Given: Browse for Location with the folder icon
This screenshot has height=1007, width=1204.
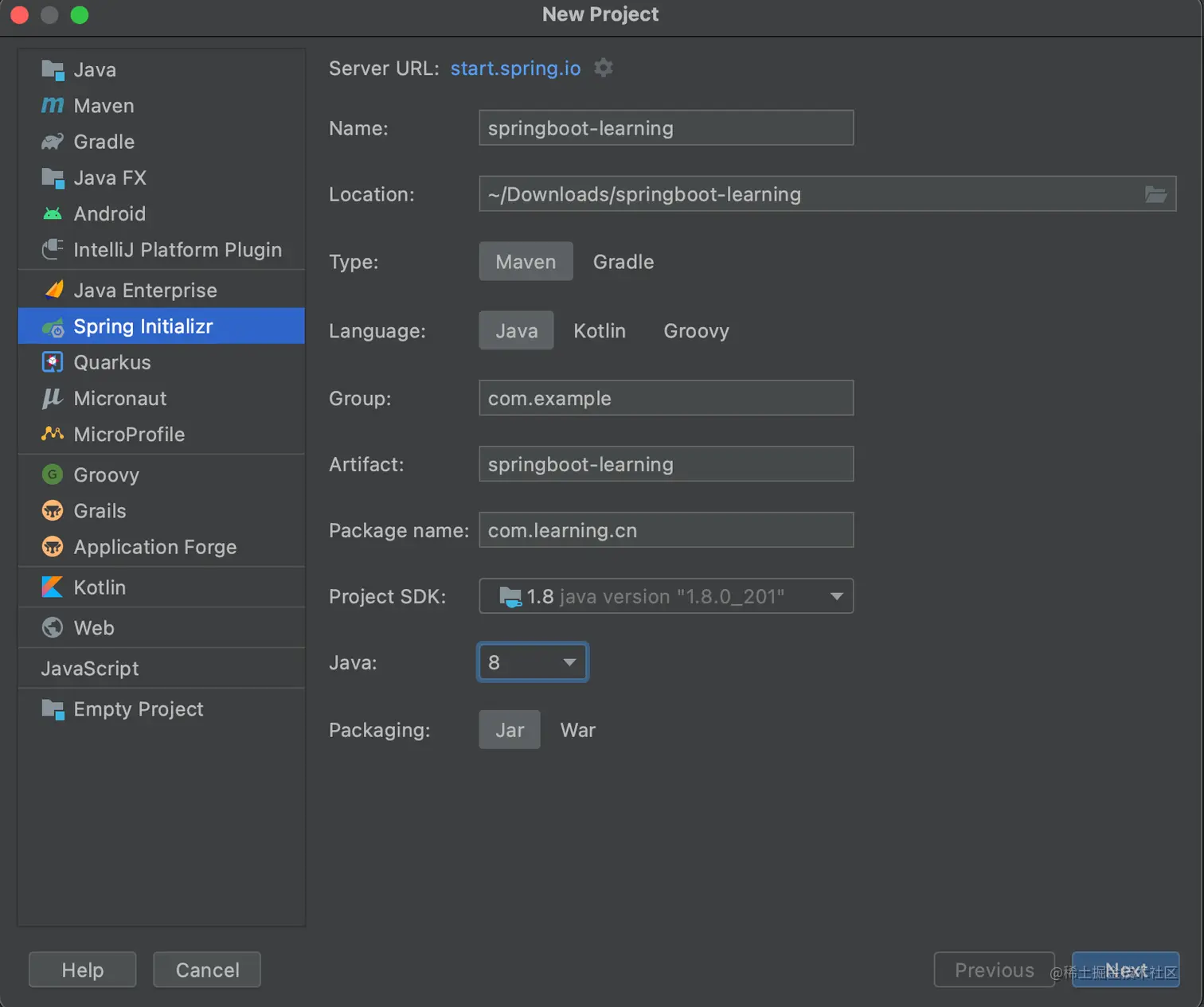Looking at the screenshot, I should pos(1155,194).
